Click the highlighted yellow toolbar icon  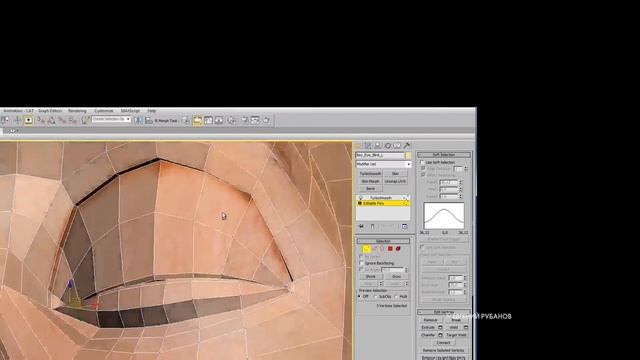point(197,120)
